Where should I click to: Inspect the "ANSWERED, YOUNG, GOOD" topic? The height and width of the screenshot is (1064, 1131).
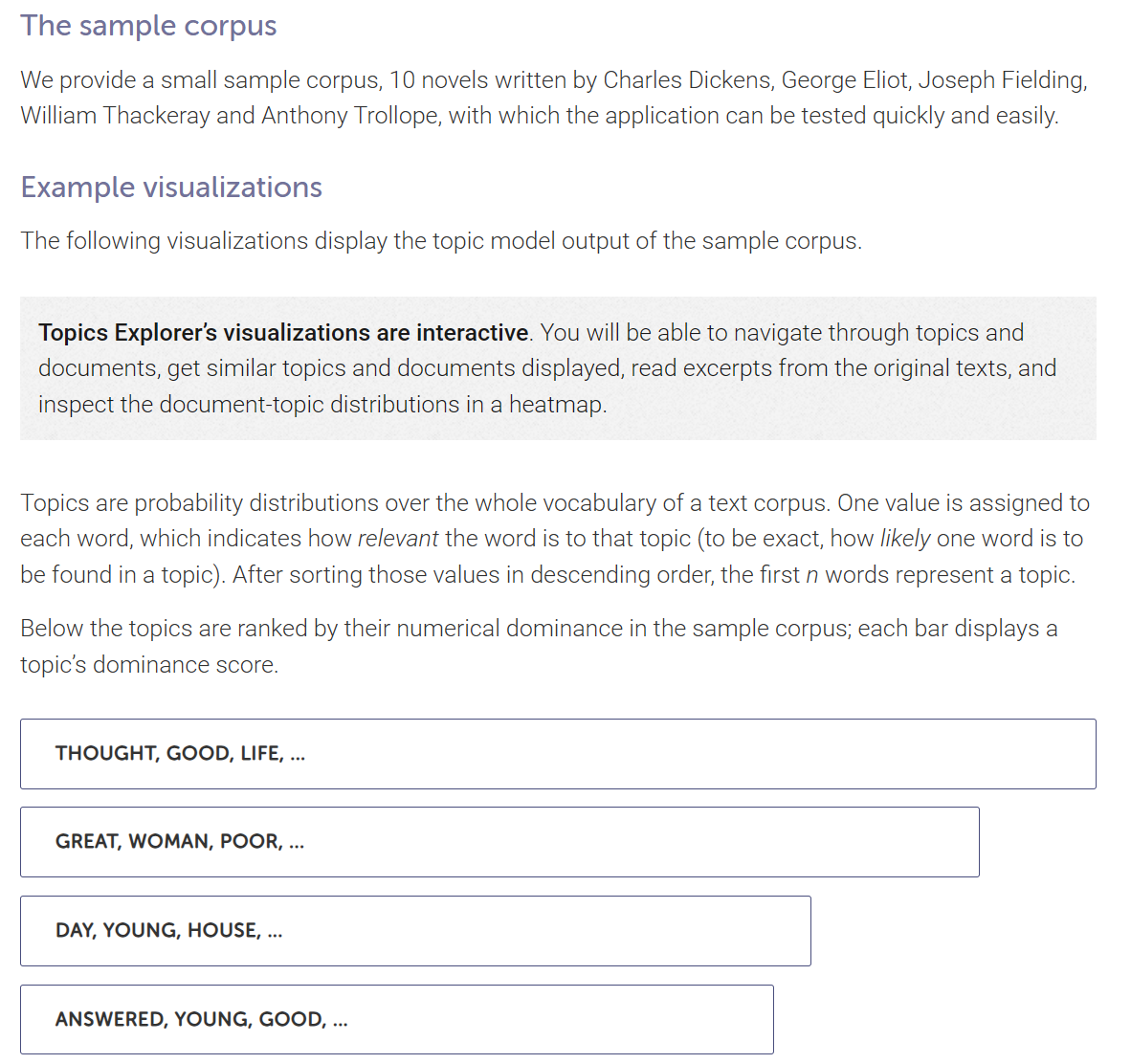coord(396,1019)
